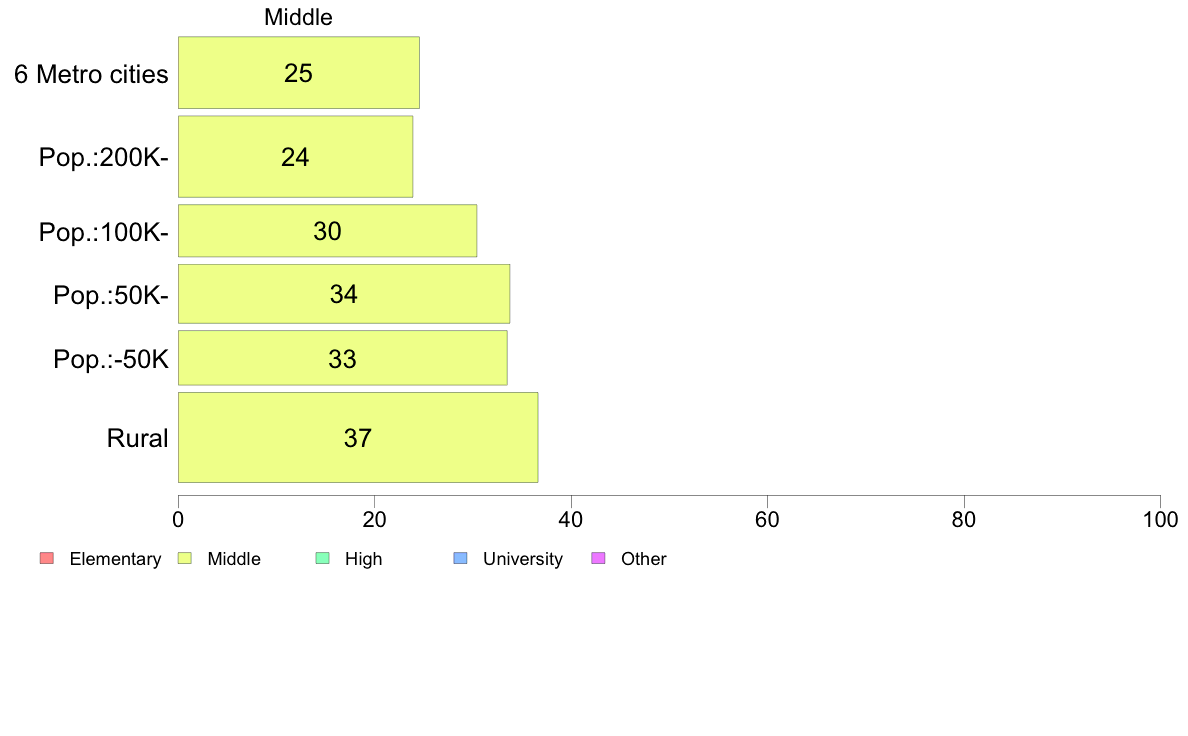The height and width of the screenshot is (736, 1188).
Task: Select the Pop.:-50K bar showing 33
Action: [342, 358]
